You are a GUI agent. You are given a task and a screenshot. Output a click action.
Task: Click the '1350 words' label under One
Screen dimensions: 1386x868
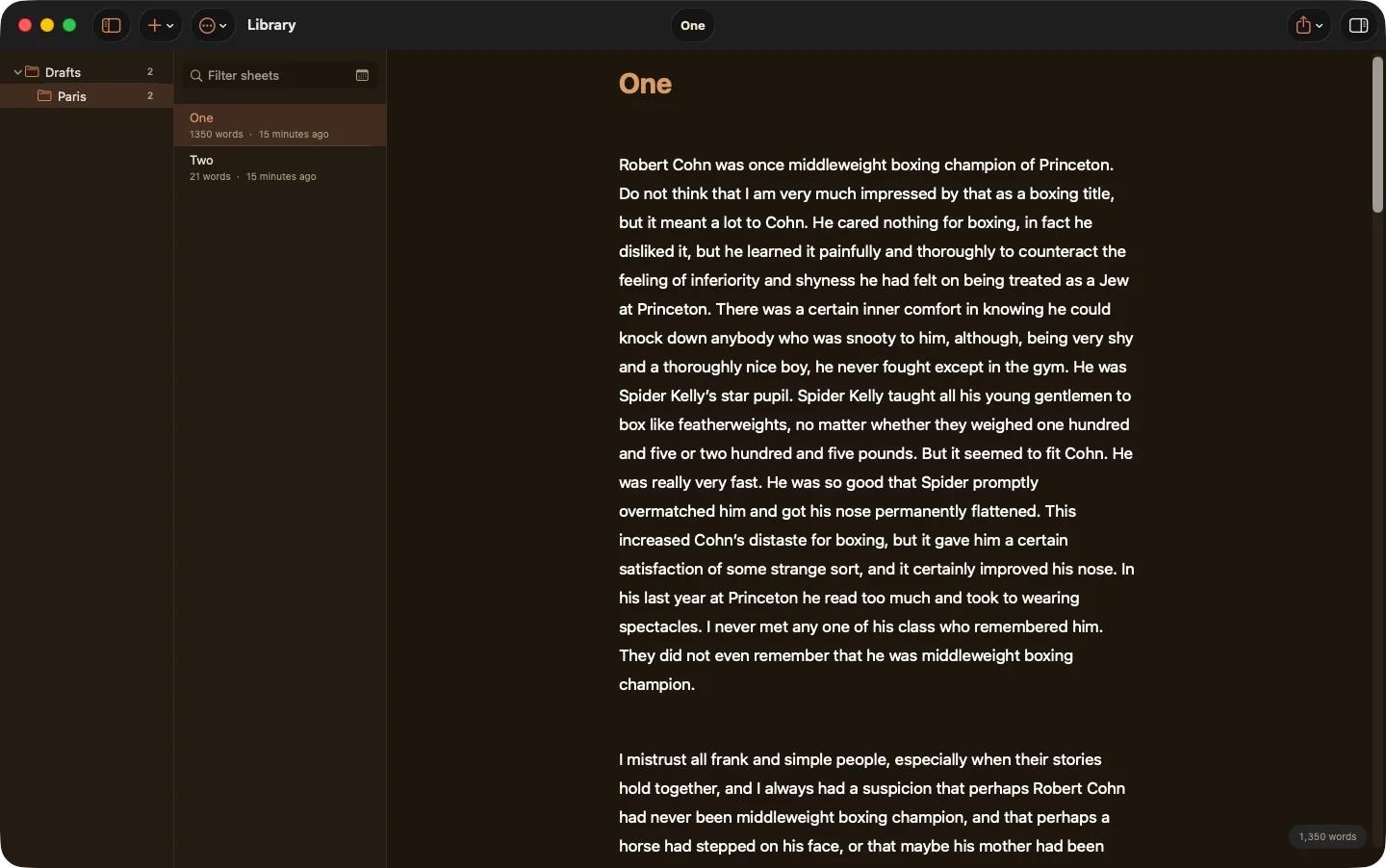[217, 135]
